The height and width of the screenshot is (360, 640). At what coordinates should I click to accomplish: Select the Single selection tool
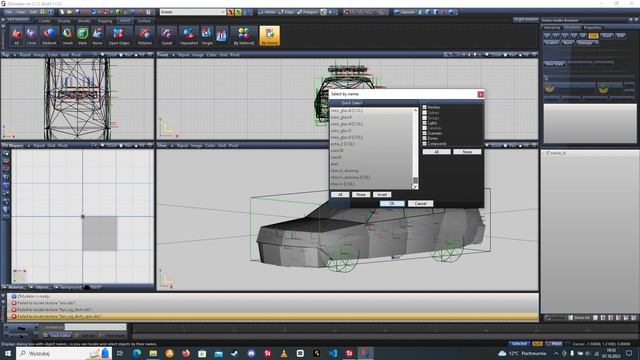[207, 36]
